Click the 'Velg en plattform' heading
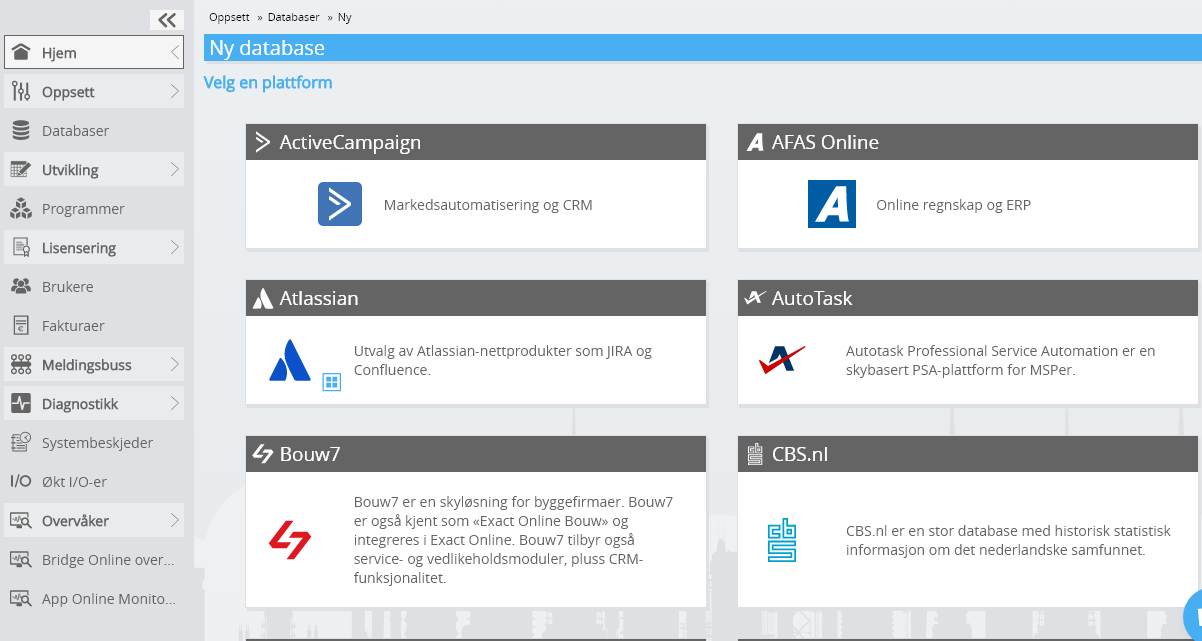This screenshot has width=1202, height=641. [268, 83]
